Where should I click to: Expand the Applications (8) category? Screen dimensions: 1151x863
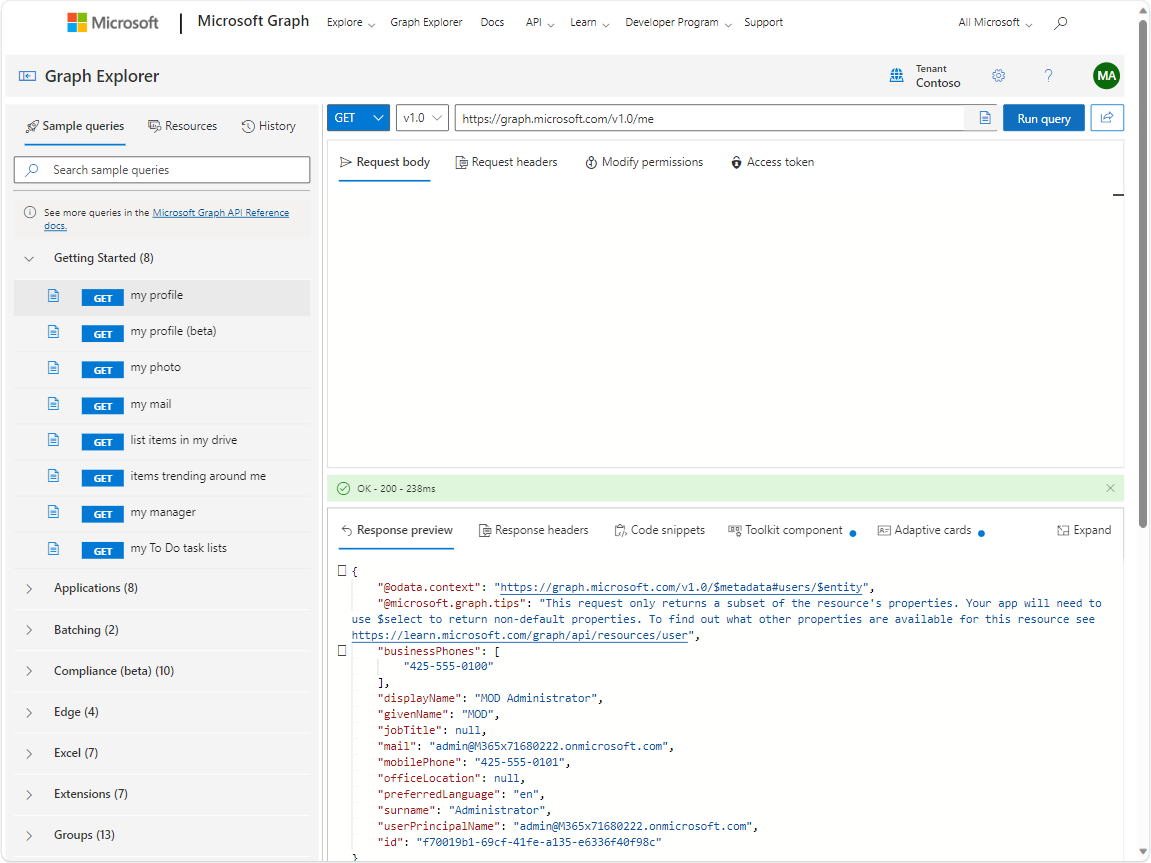tap(29, 589)
